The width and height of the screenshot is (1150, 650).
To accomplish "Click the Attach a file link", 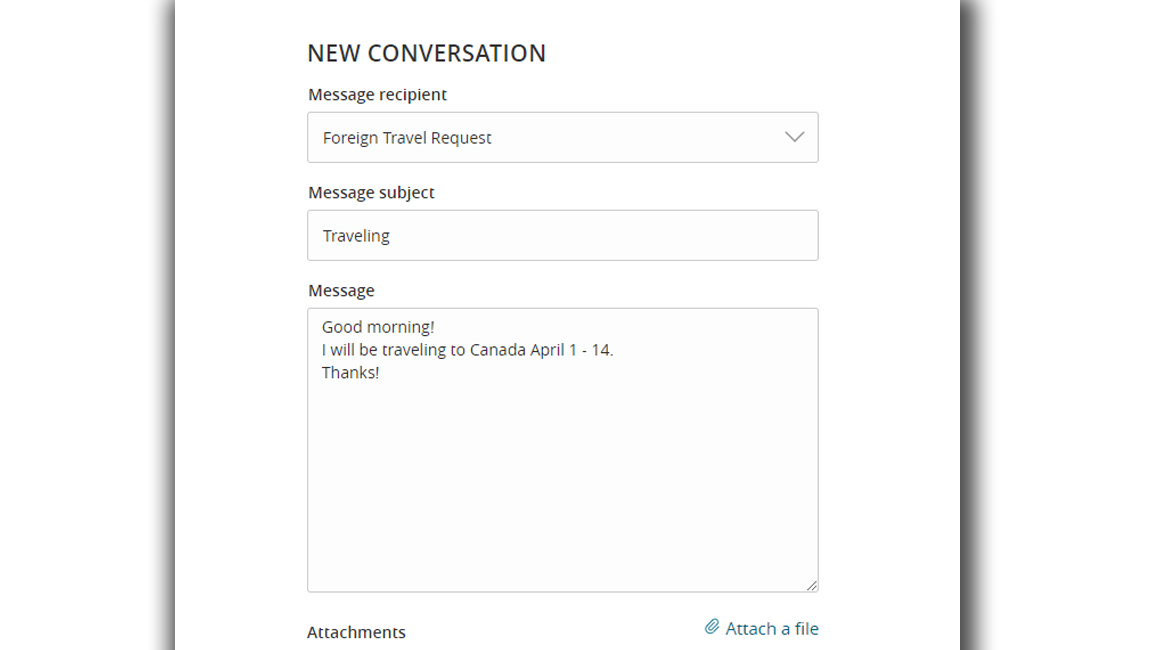I will tap(770, 628).
